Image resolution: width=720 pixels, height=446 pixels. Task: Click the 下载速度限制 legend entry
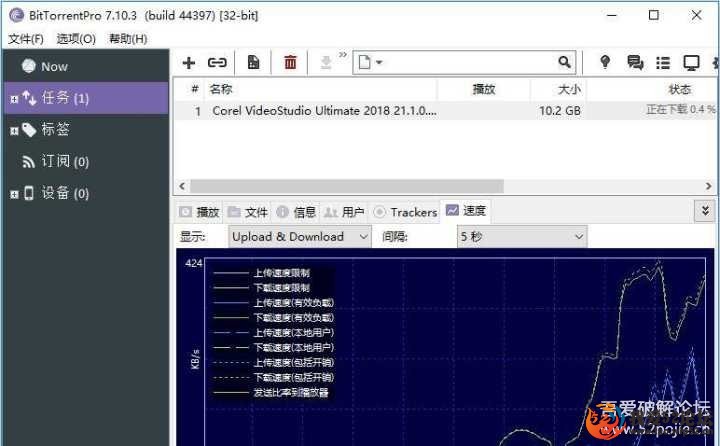click(x=282, y=288)
